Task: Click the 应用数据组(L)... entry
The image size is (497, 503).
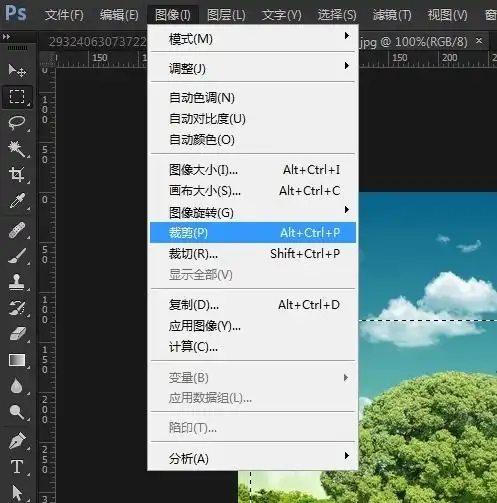Action: pyautogui.click(x=253, y=398)
